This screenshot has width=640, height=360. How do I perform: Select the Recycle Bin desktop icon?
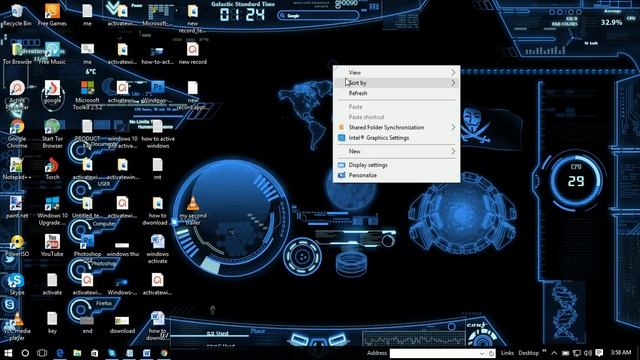[x=17, y=16]
